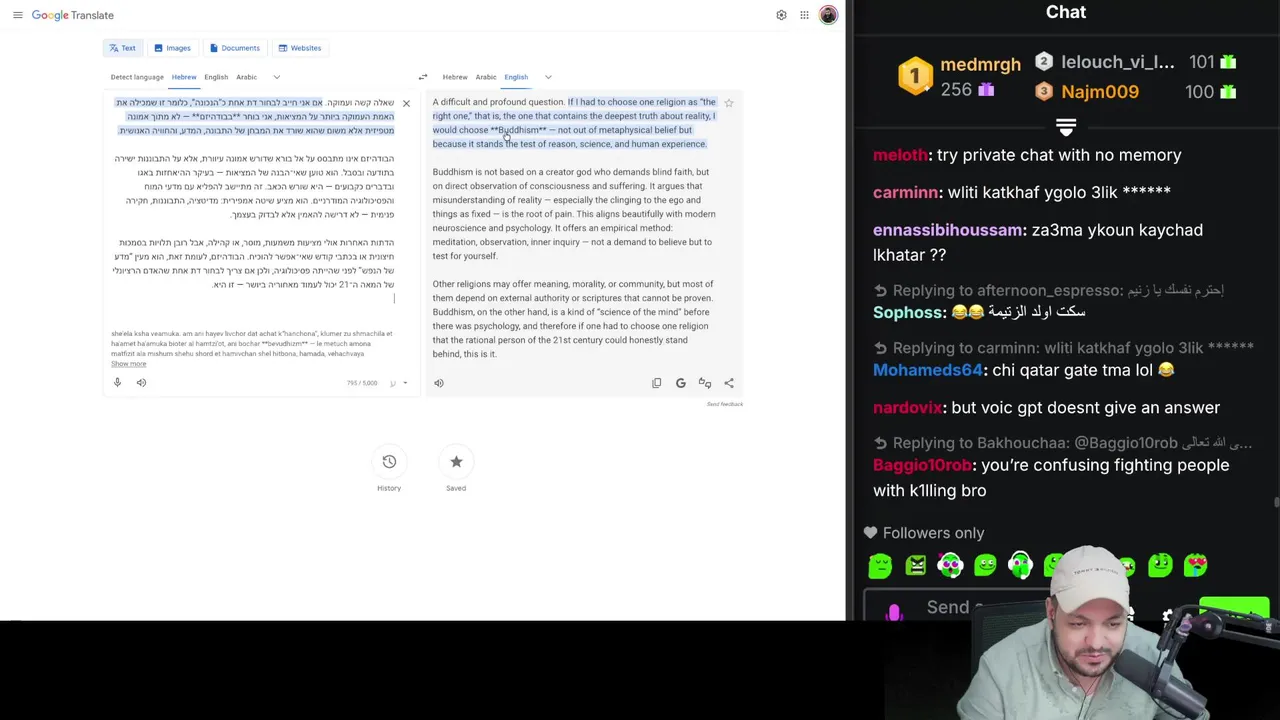Select the angry face green emote

coord(915,566)
